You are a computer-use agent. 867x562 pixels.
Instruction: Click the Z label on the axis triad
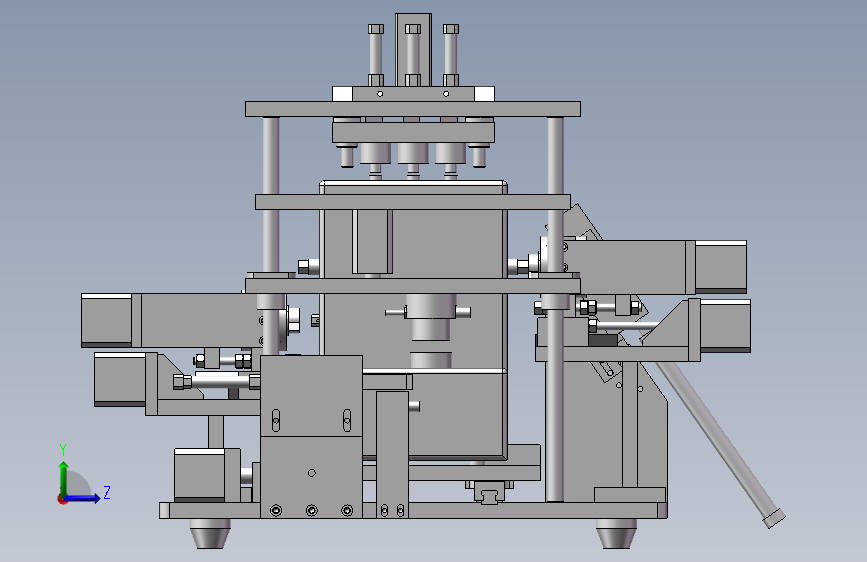107,492
